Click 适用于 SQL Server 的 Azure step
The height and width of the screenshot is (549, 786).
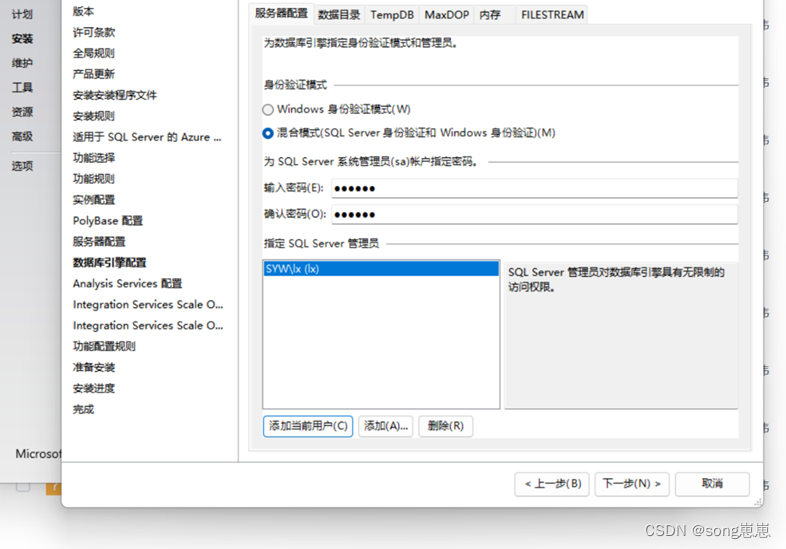(147, 137)
